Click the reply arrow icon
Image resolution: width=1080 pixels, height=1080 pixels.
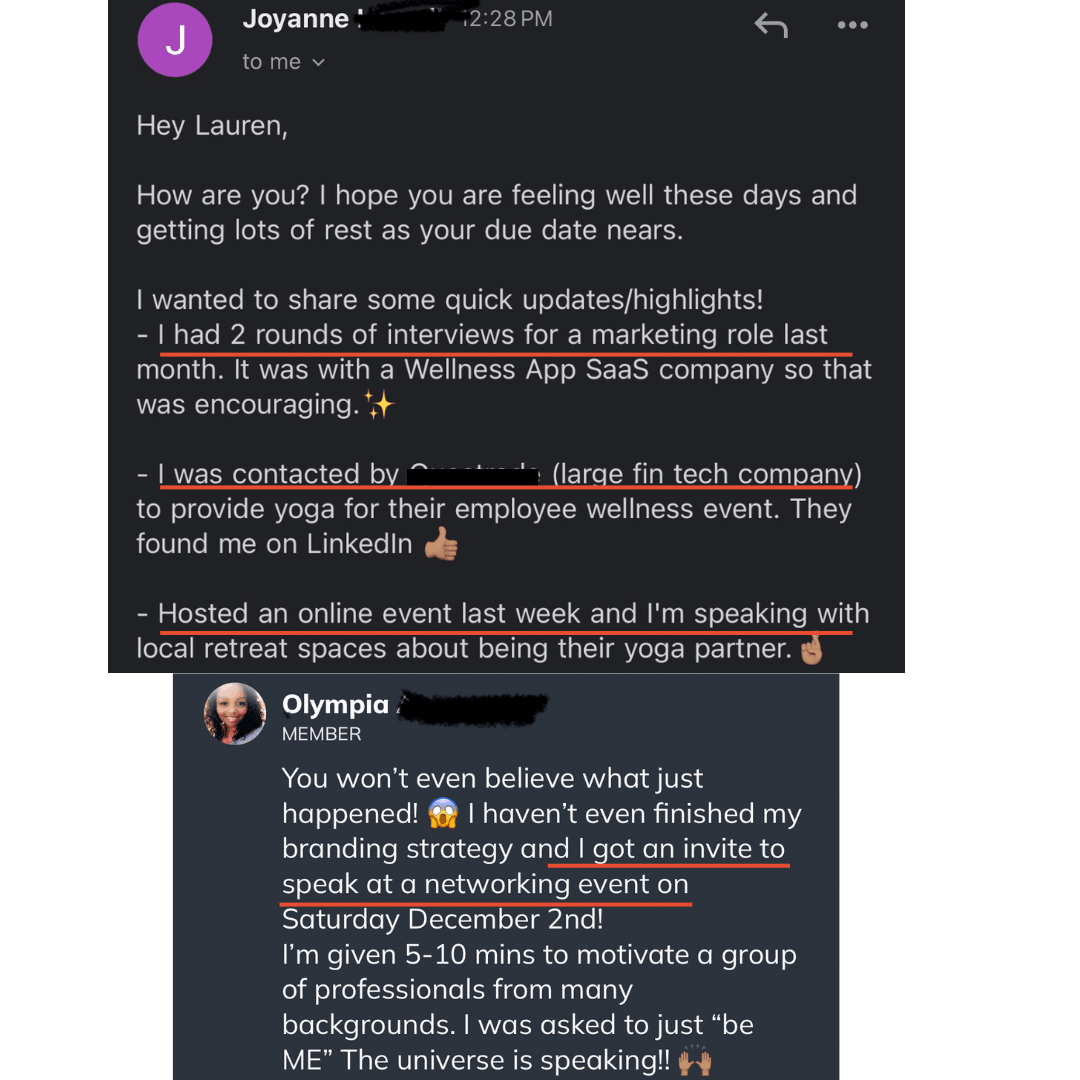(x=771, y=26)
